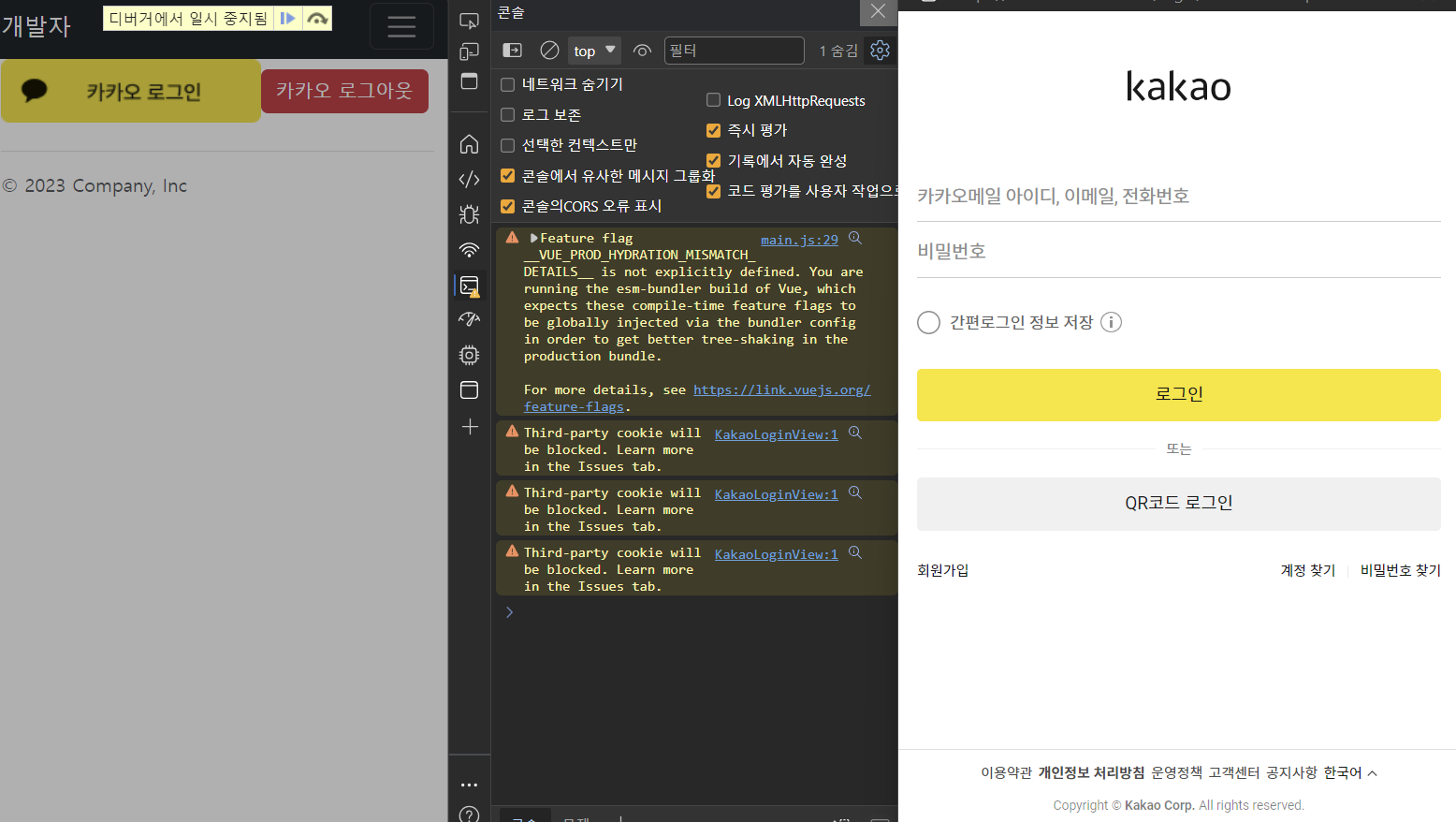Open the Sources bug icon tool
This screenshot has height=822, width=1456.
pos(470,214)
